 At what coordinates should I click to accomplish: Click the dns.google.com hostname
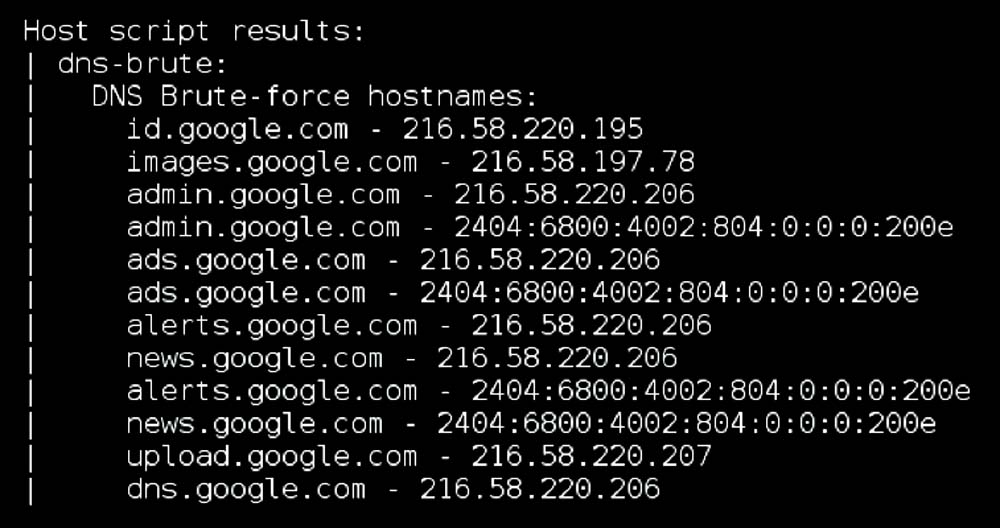[x=246, y=489]
